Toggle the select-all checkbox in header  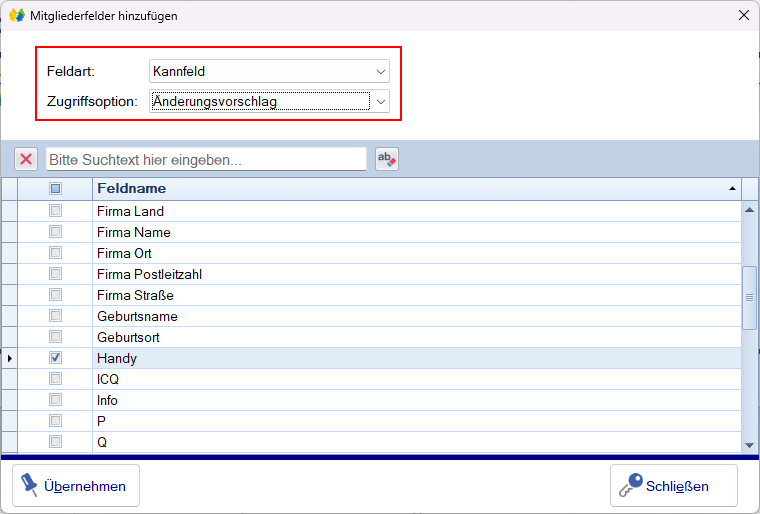click(x=56, y=188)
